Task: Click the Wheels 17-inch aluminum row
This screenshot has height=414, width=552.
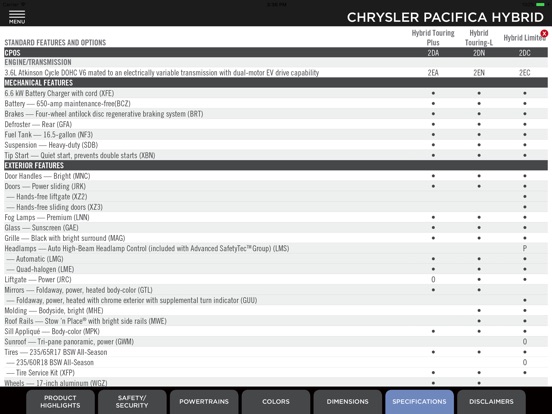Action: 276,382
